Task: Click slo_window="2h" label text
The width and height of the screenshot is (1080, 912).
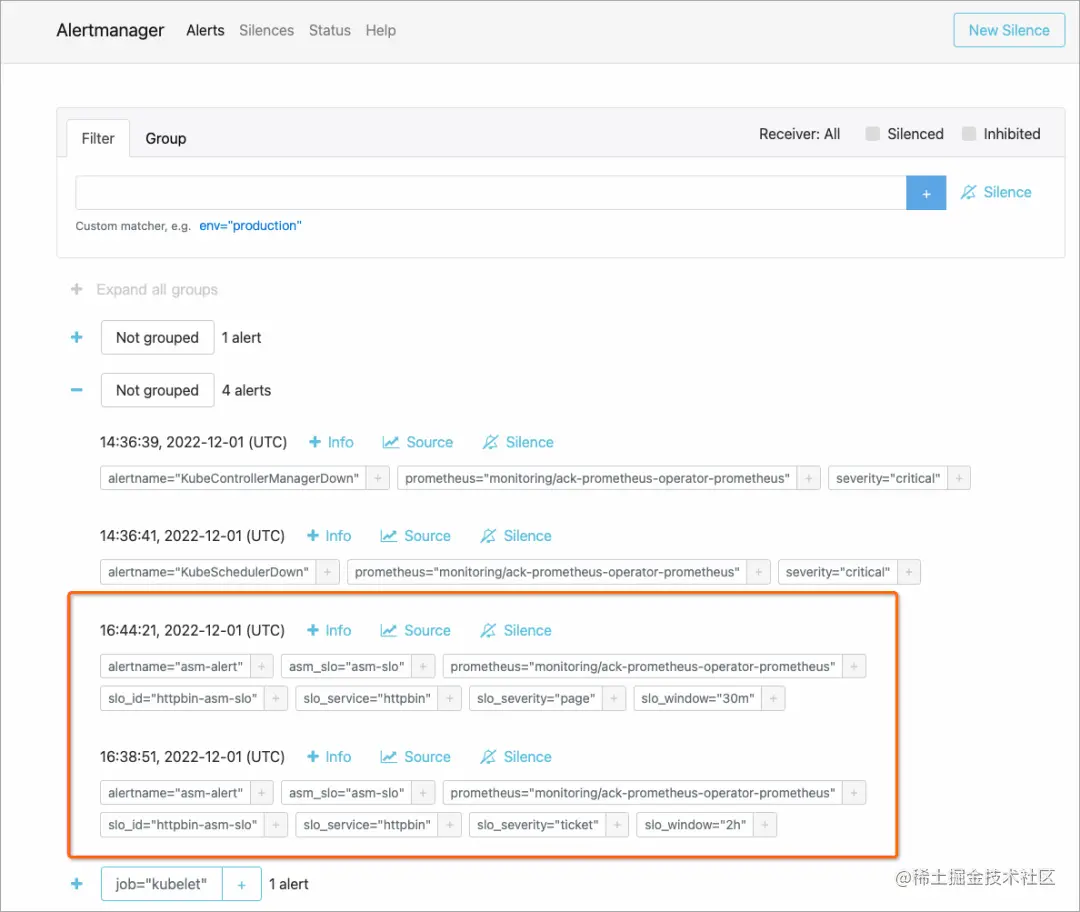Action: pos(695,825)
